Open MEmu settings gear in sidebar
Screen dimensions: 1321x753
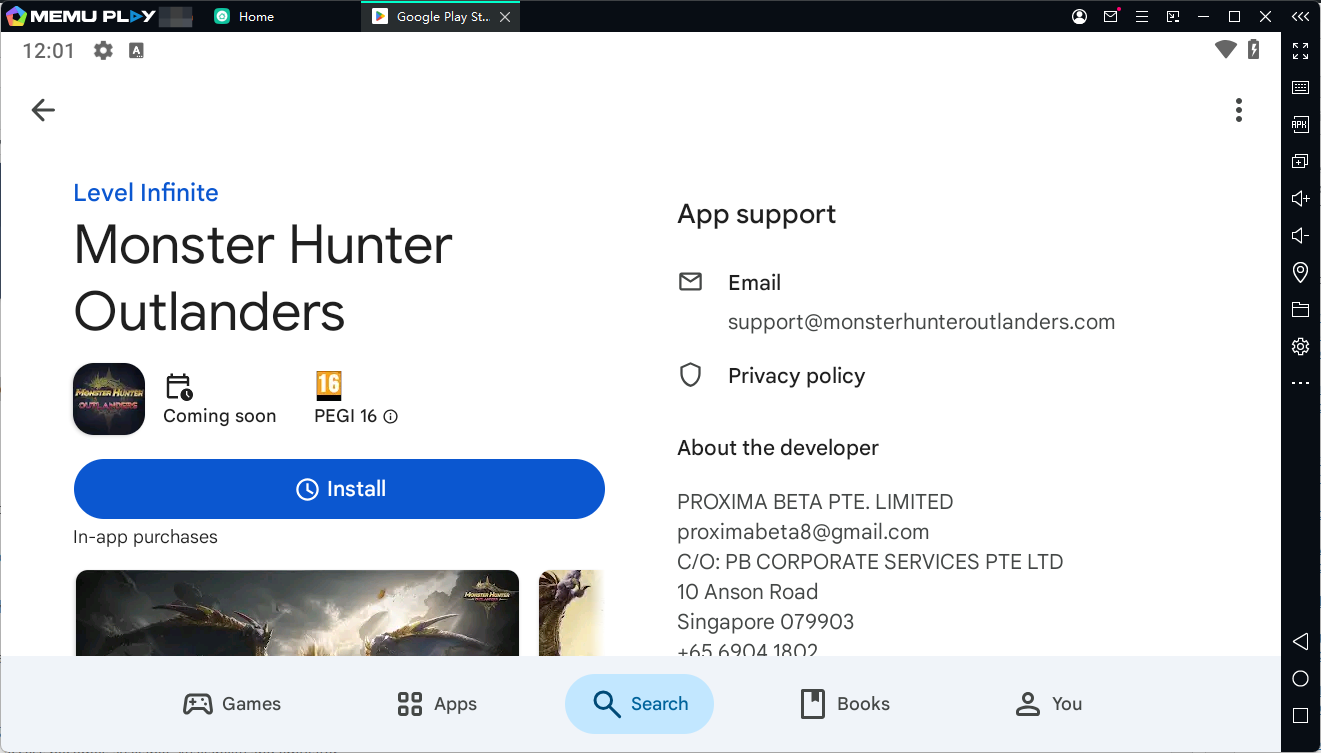(1300, 346)
